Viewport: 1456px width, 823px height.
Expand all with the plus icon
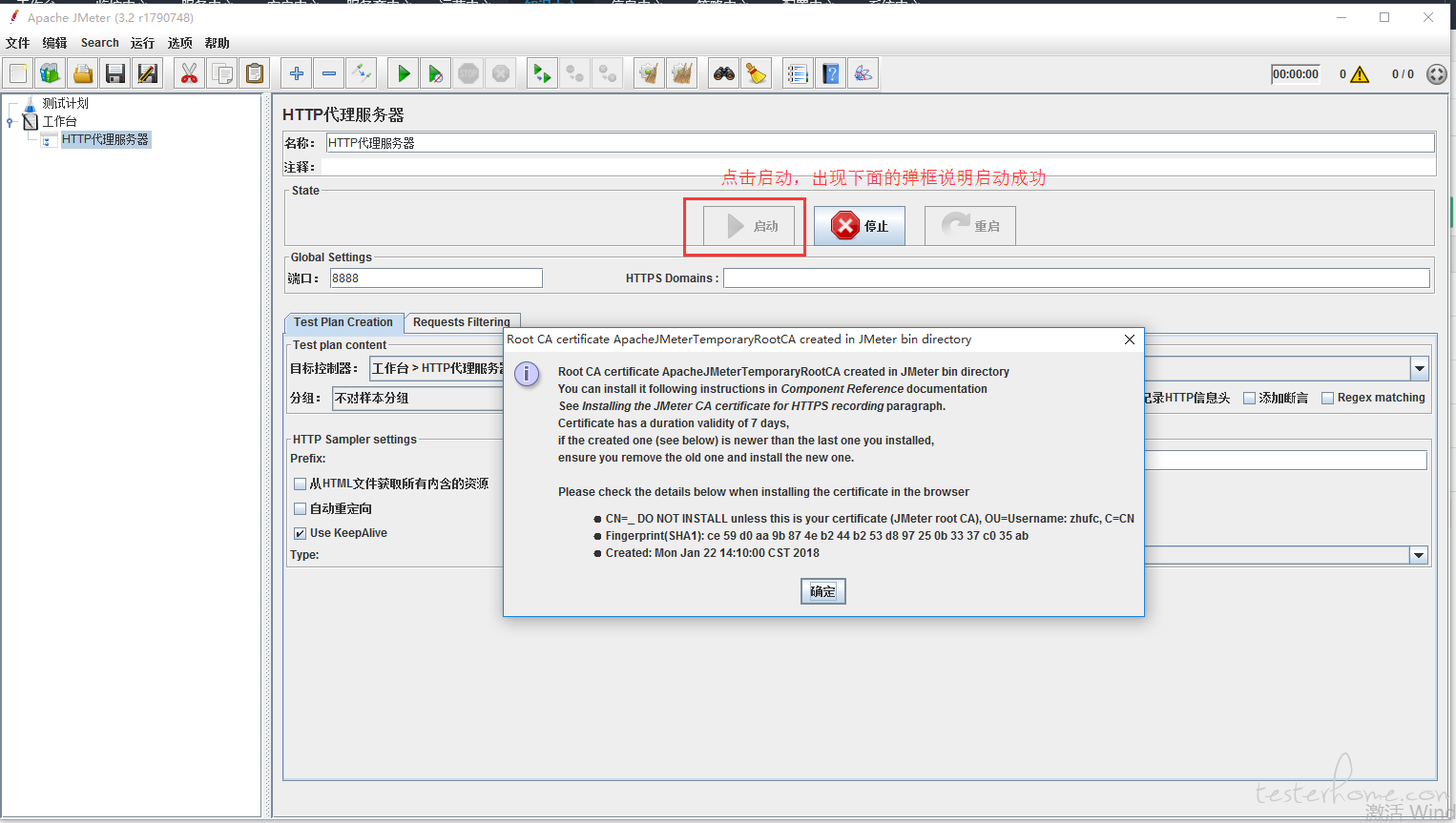pyautogui.click(x=297, y=73)
